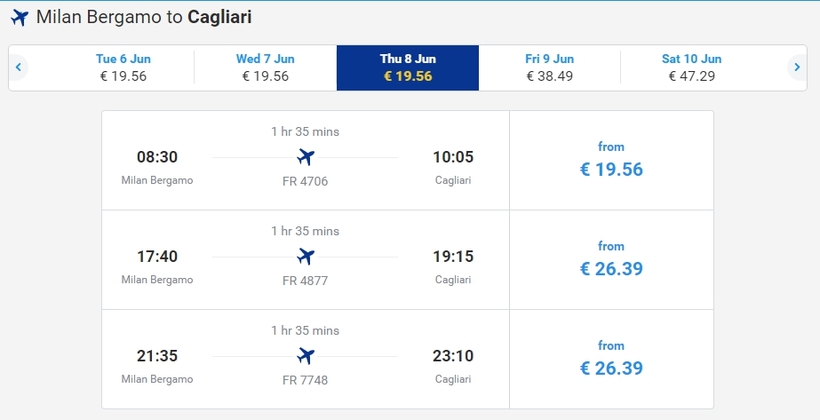Click the plane icon on flight FR 7748
820x420 pixels.
tap(306, 356)
